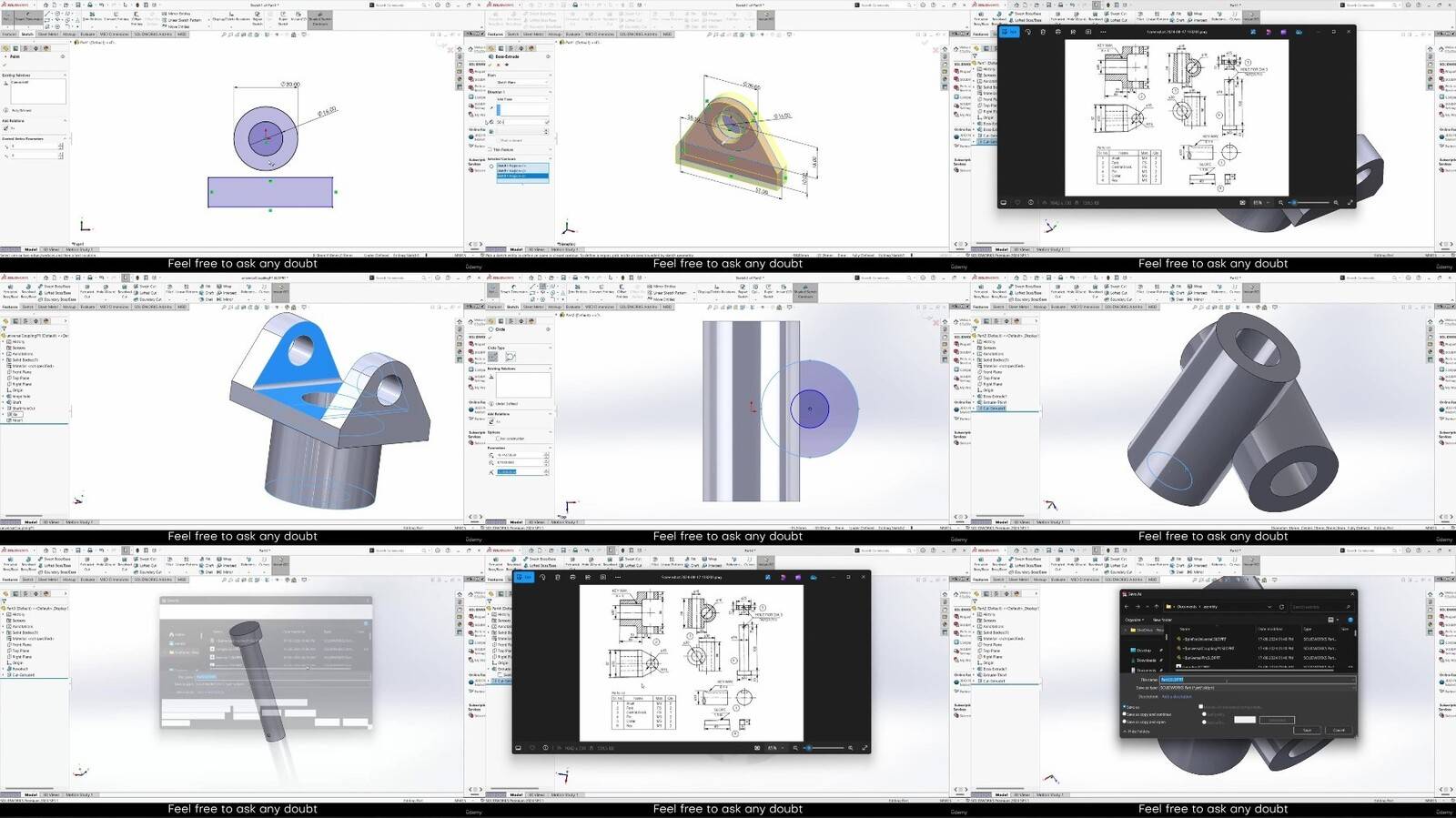
Task: Go back in the Save As dialog
Action: coord(1127,607)
